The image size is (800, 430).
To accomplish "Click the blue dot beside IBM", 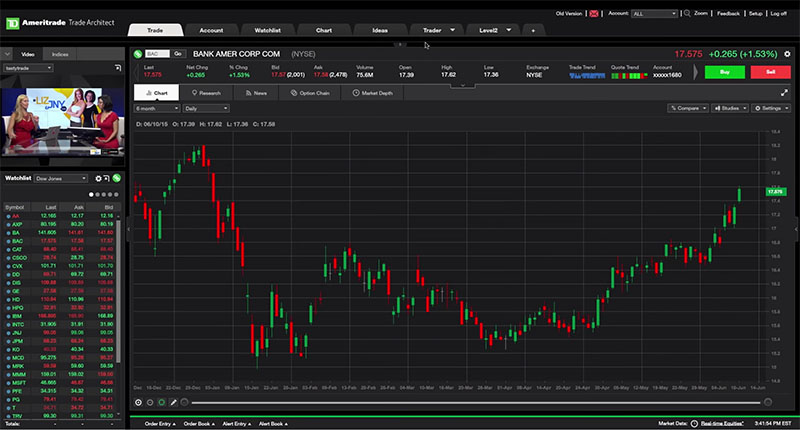I will pos(8,316).
